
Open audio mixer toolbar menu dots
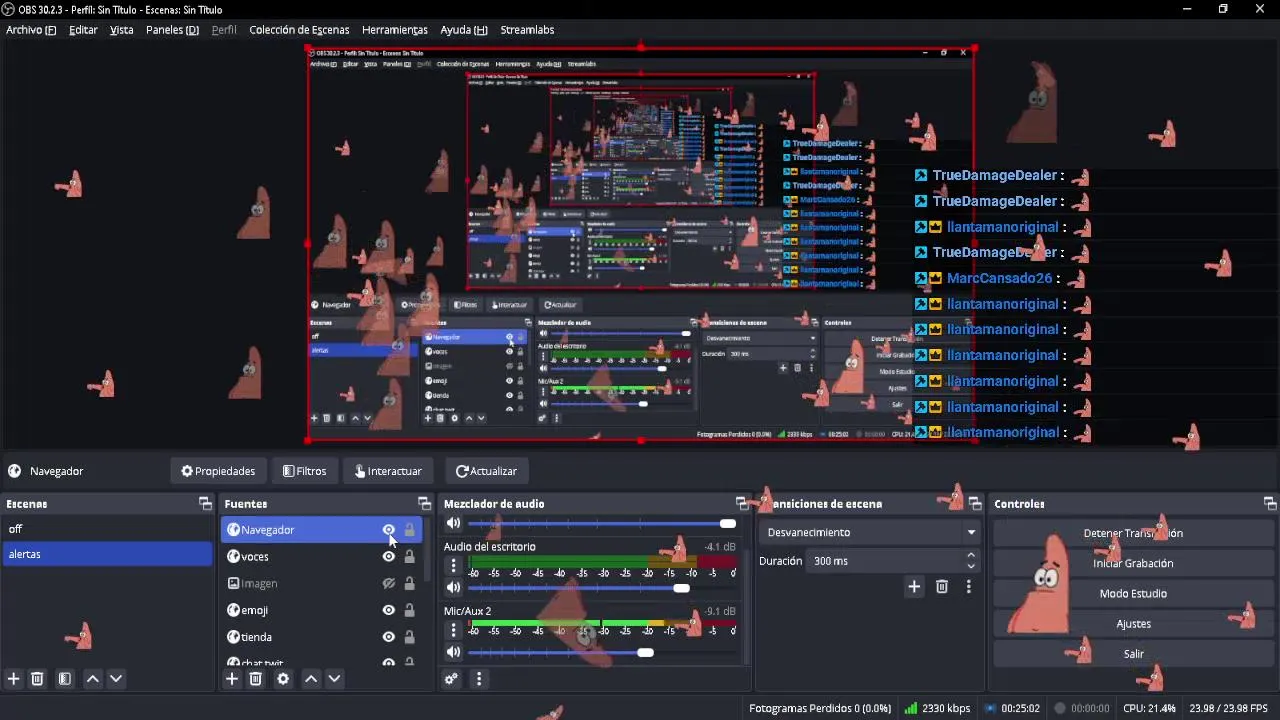click(479, 679)
